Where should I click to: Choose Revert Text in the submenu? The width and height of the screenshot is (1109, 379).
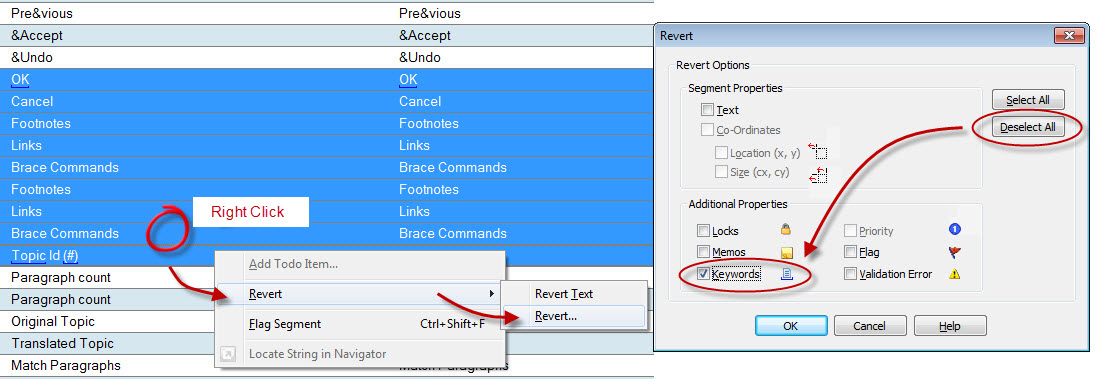click(x=574, y=294)
